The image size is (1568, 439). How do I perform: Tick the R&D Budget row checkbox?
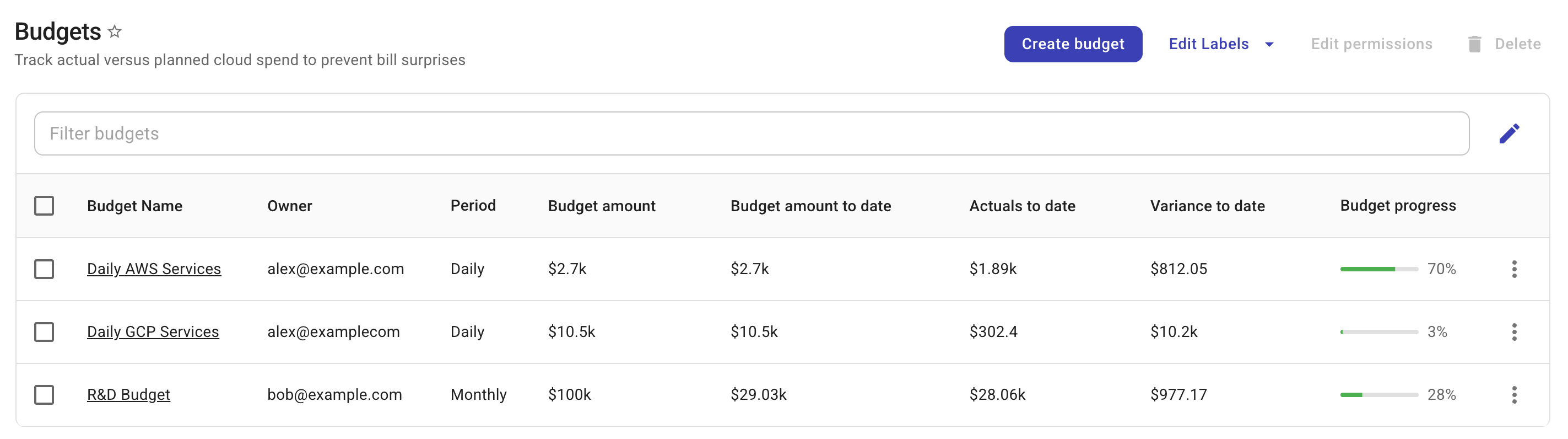(x=44, y=394)
